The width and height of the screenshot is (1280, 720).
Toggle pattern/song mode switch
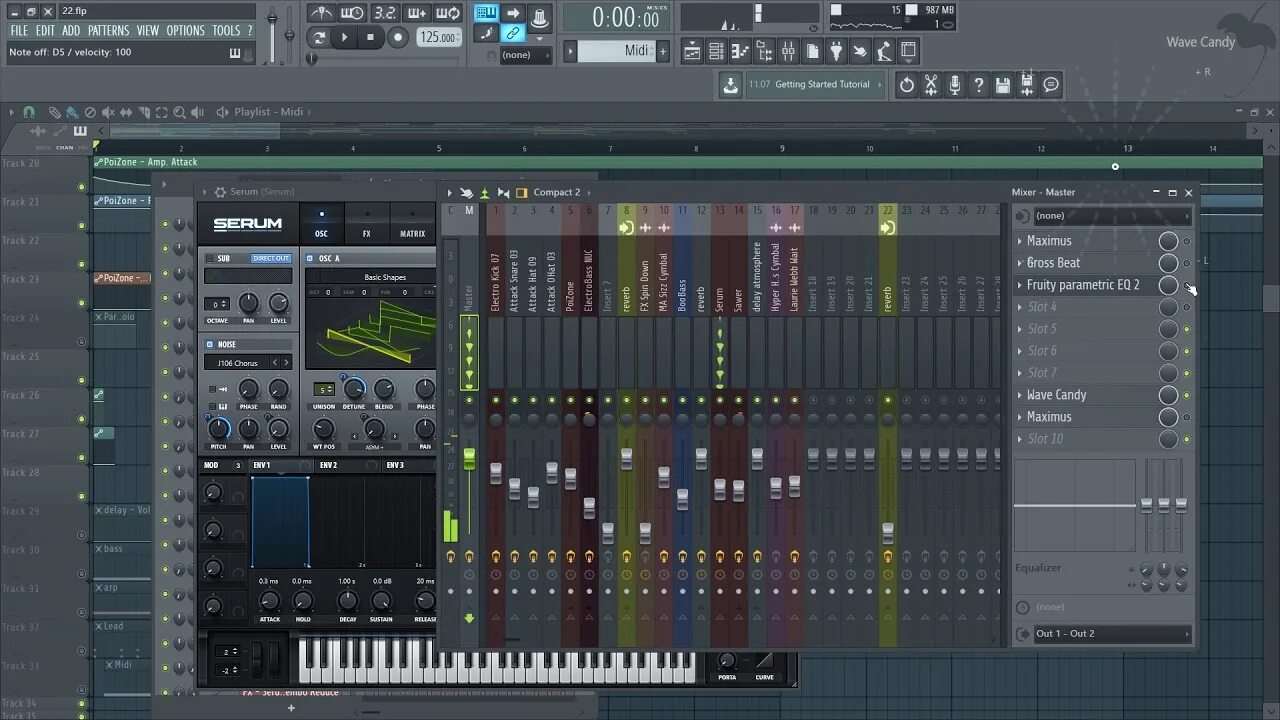(319, 37)
